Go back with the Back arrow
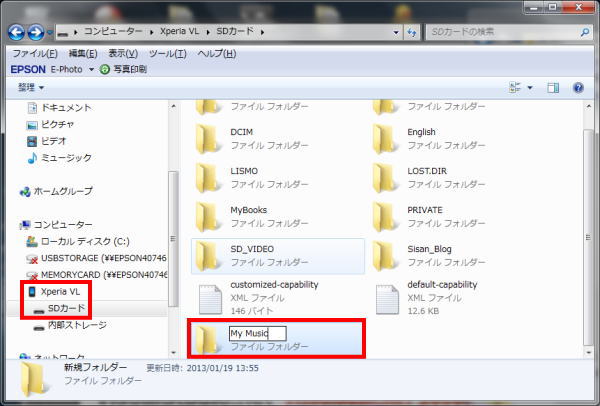The width and height of the screenshot is (600, 406). tap(16, 33)
